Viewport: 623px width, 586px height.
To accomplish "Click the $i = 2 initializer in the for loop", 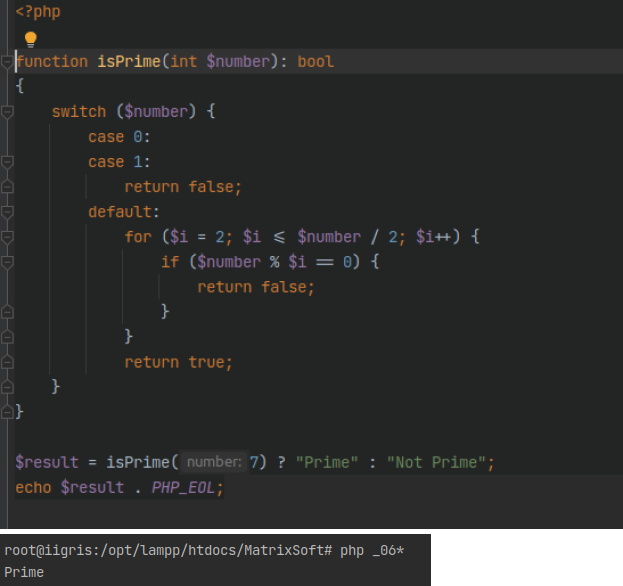I will (x=197, y=237).
